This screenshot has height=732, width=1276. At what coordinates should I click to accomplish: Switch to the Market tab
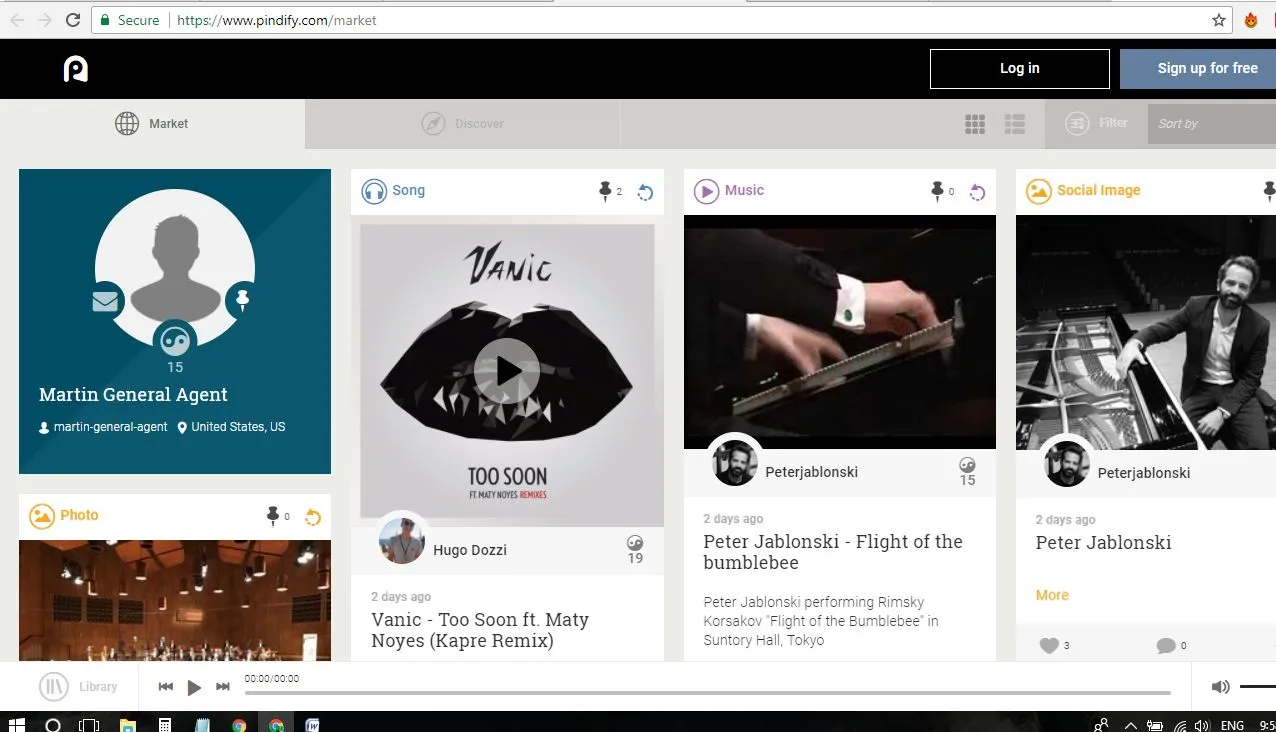point(152,124)
